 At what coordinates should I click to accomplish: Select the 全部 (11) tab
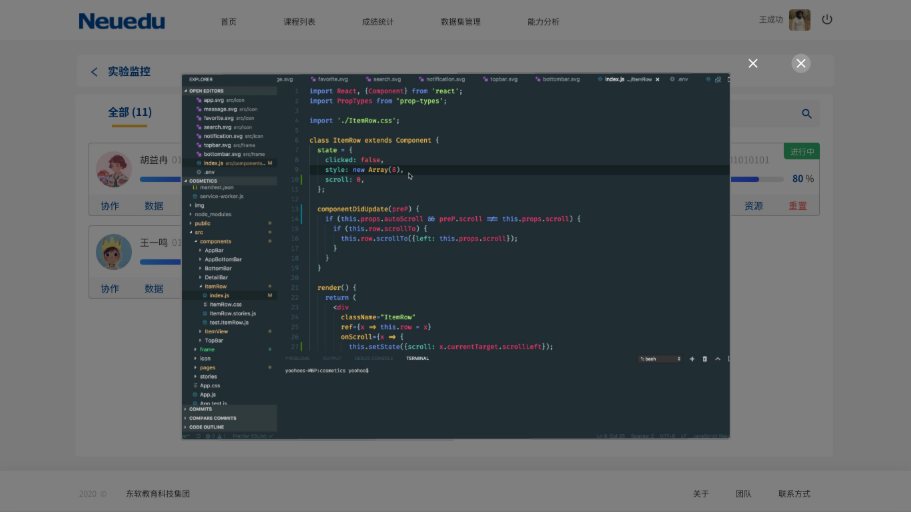(x=130, y=112)
